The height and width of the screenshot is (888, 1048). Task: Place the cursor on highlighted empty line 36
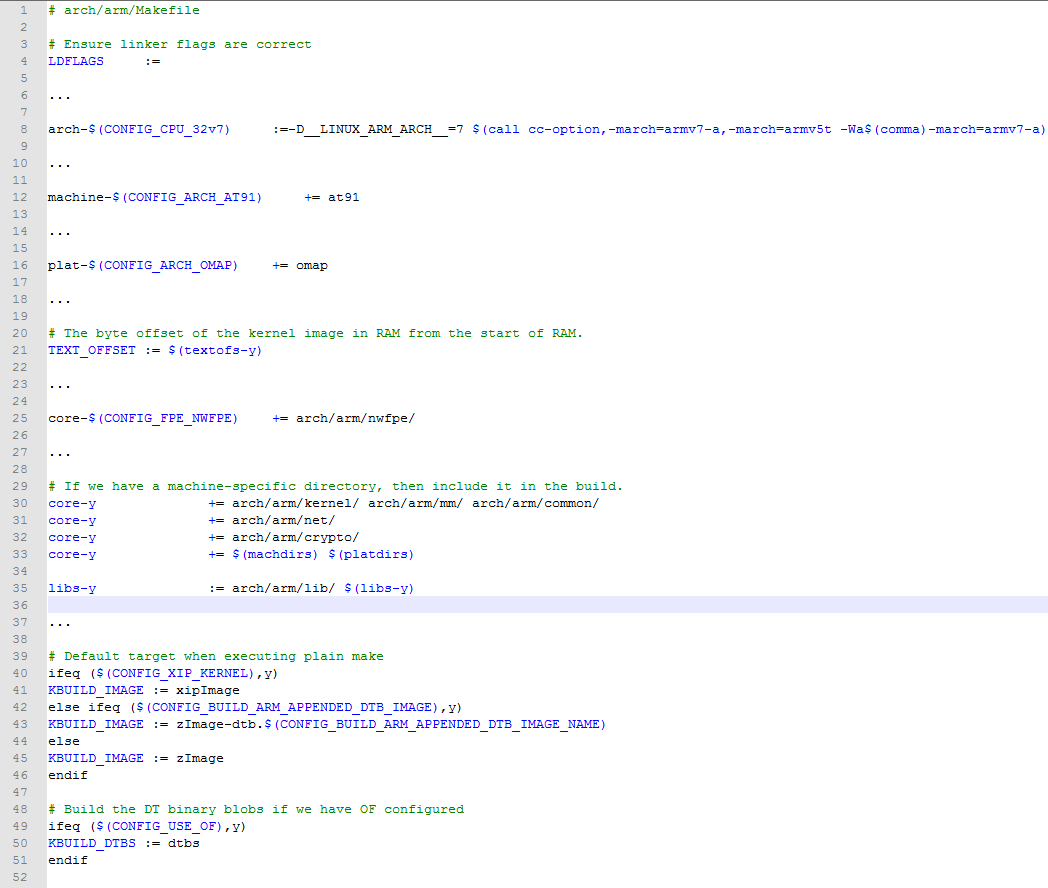547,605
